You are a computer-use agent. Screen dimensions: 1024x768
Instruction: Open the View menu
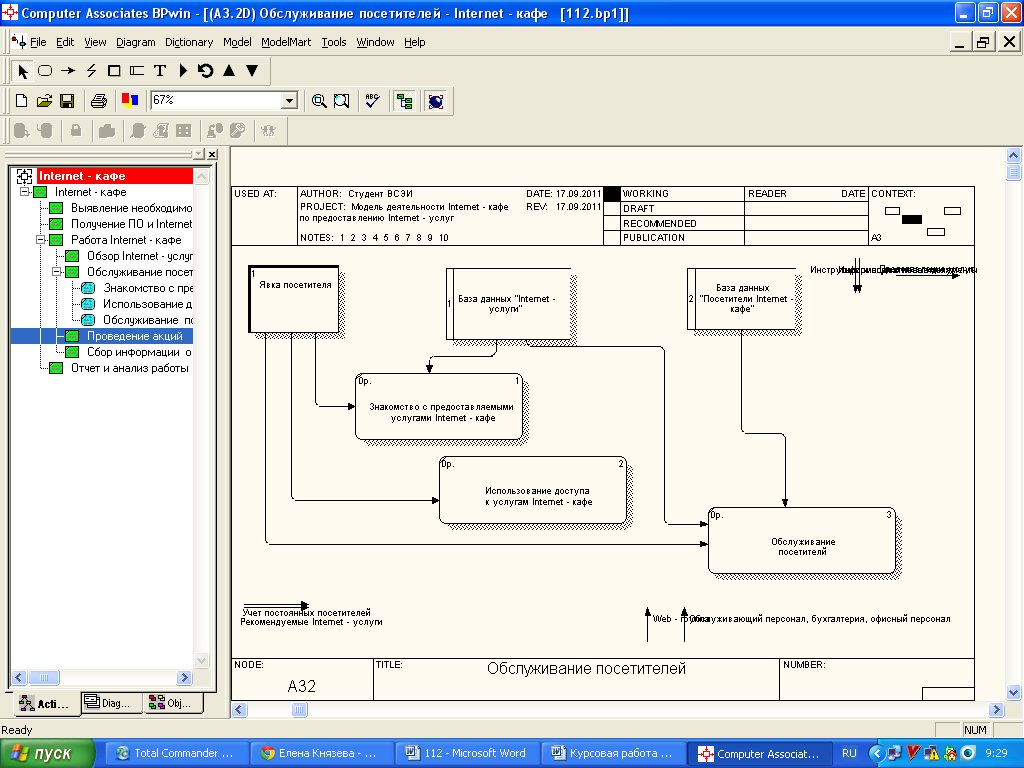(x=95, y=42)
